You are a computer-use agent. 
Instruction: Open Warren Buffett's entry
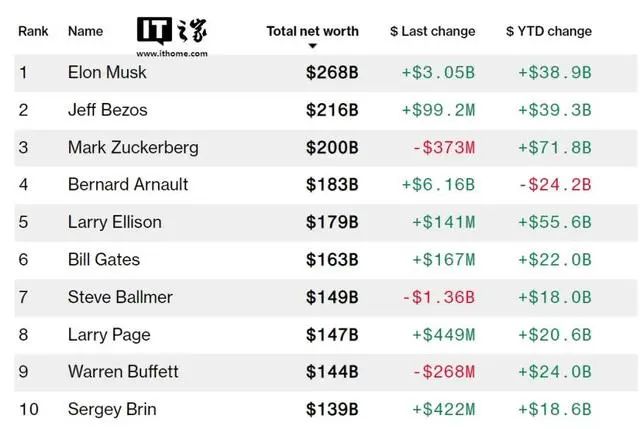click(123, 372)
